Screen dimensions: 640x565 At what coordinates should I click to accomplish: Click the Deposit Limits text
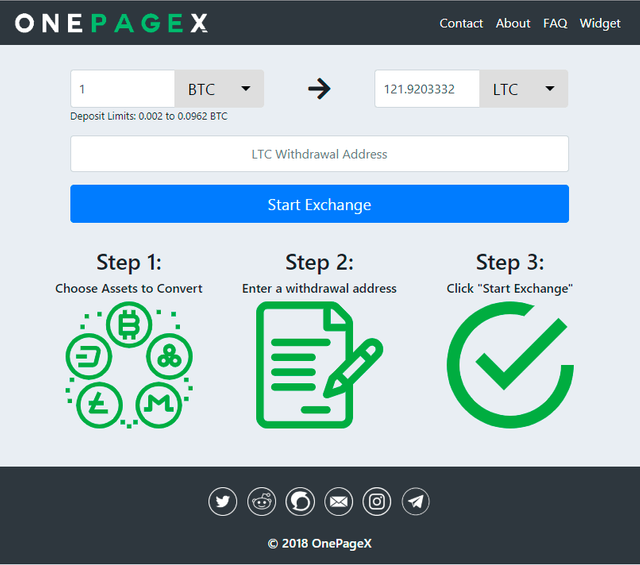[149, 116]
